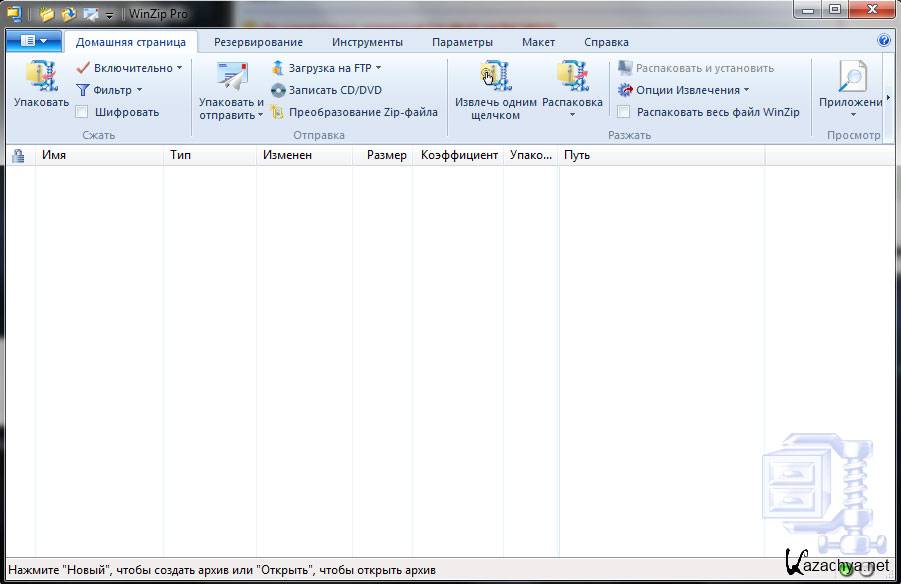Click Преобразование Zip-файла icon
This screenshot has width=901, height=584.
279,112
